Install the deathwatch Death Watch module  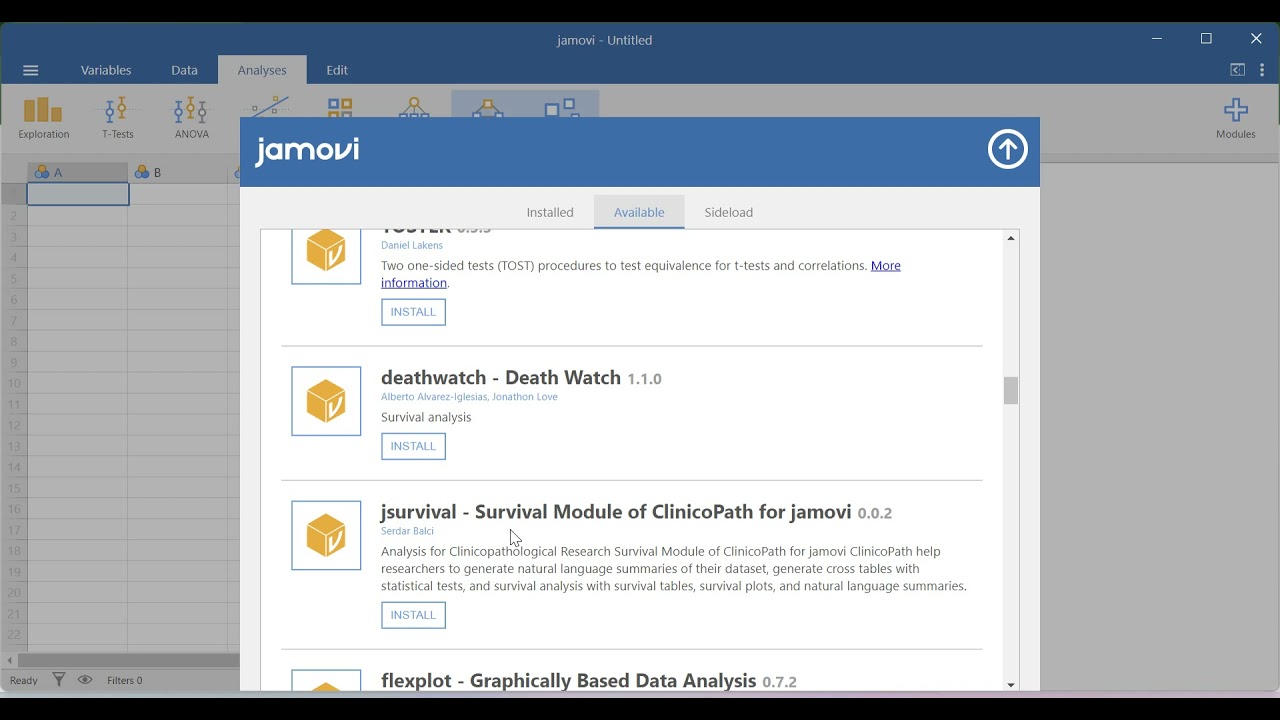413,446
